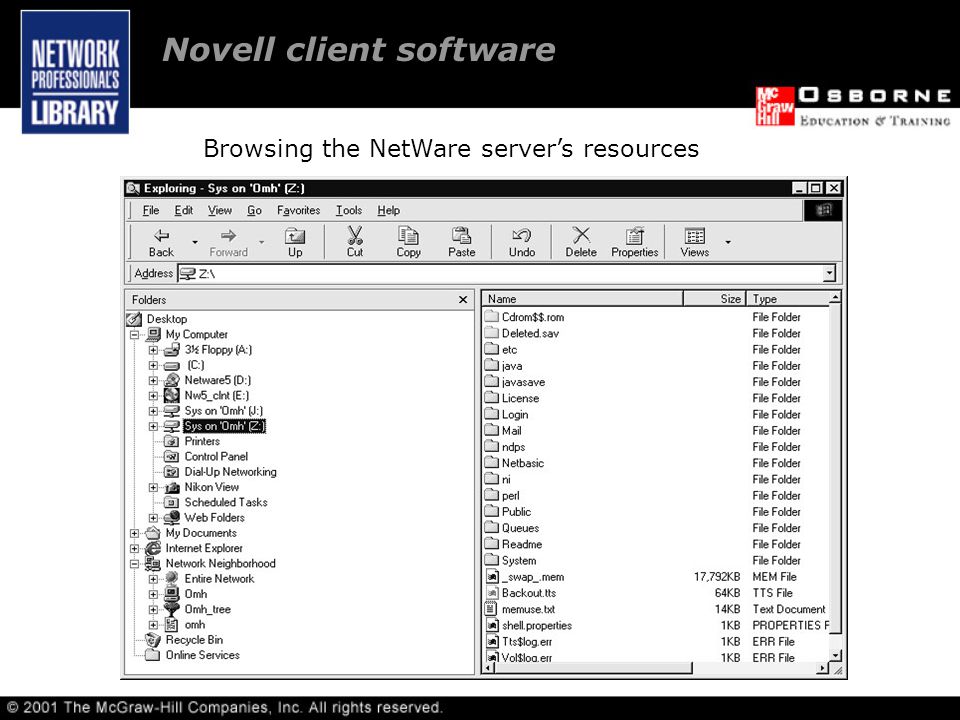Select the Entire Network globe icon

171,579
